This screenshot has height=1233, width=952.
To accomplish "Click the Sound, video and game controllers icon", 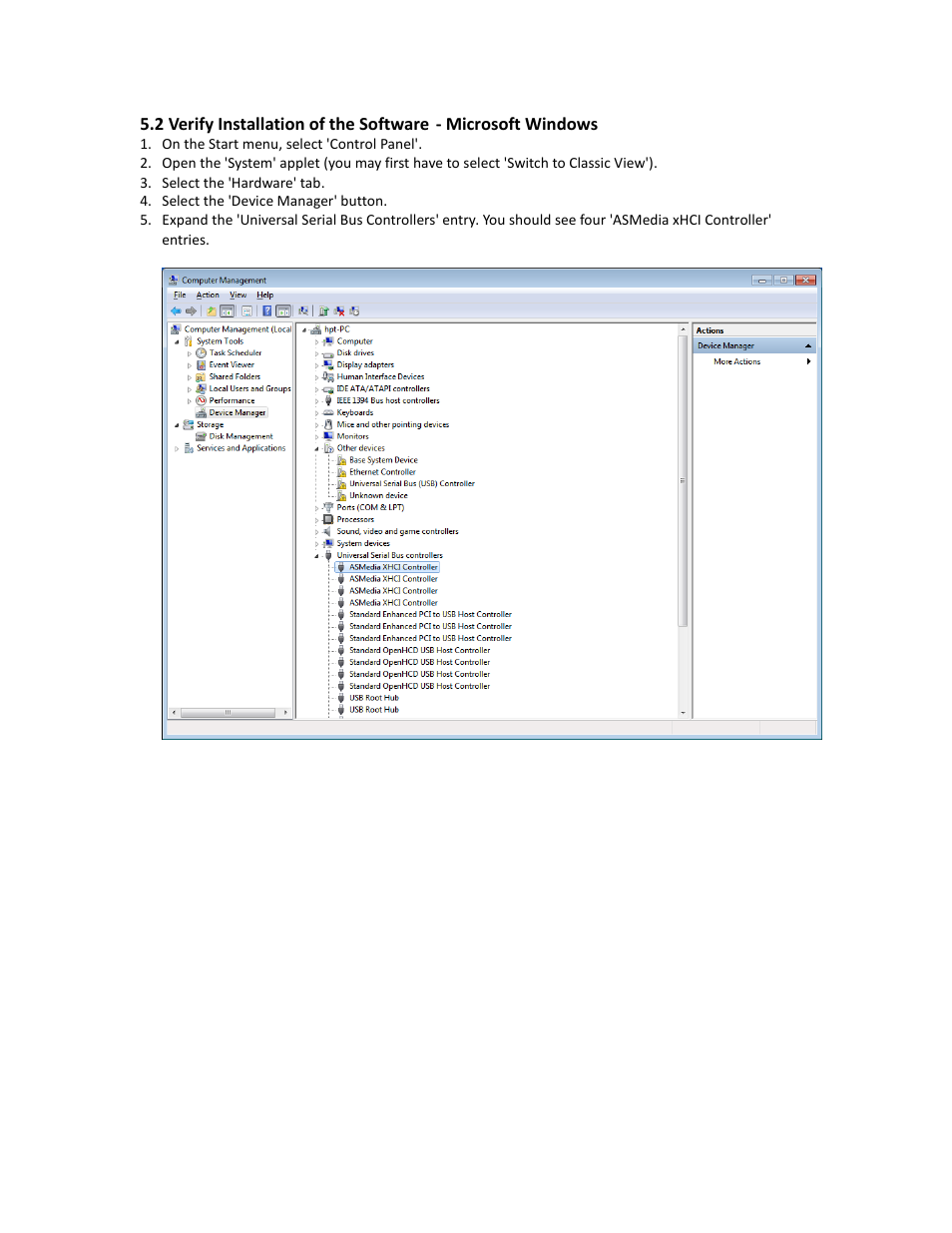I will (328, 531).
